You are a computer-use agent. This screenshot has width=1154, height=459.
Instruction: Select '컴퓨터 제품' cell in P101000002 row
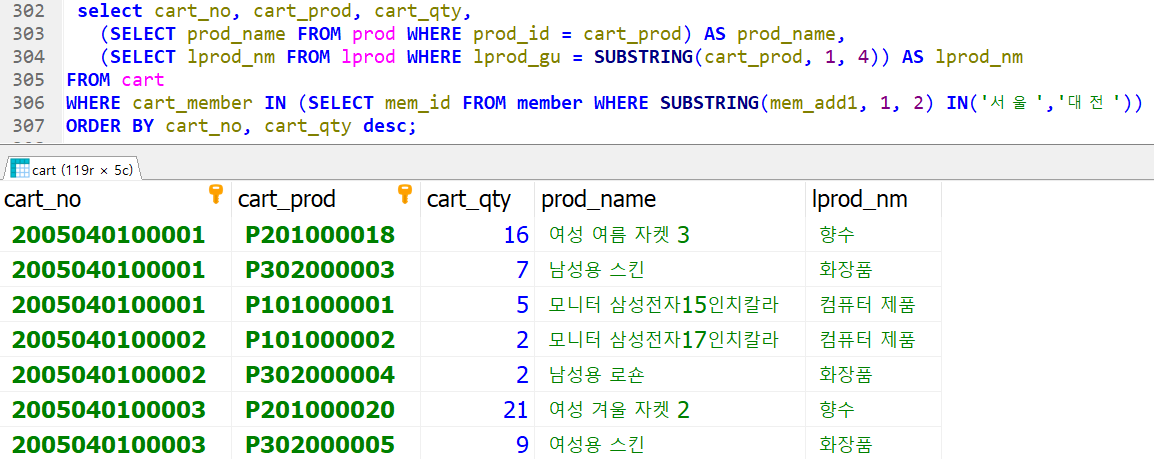click(874, 339)
